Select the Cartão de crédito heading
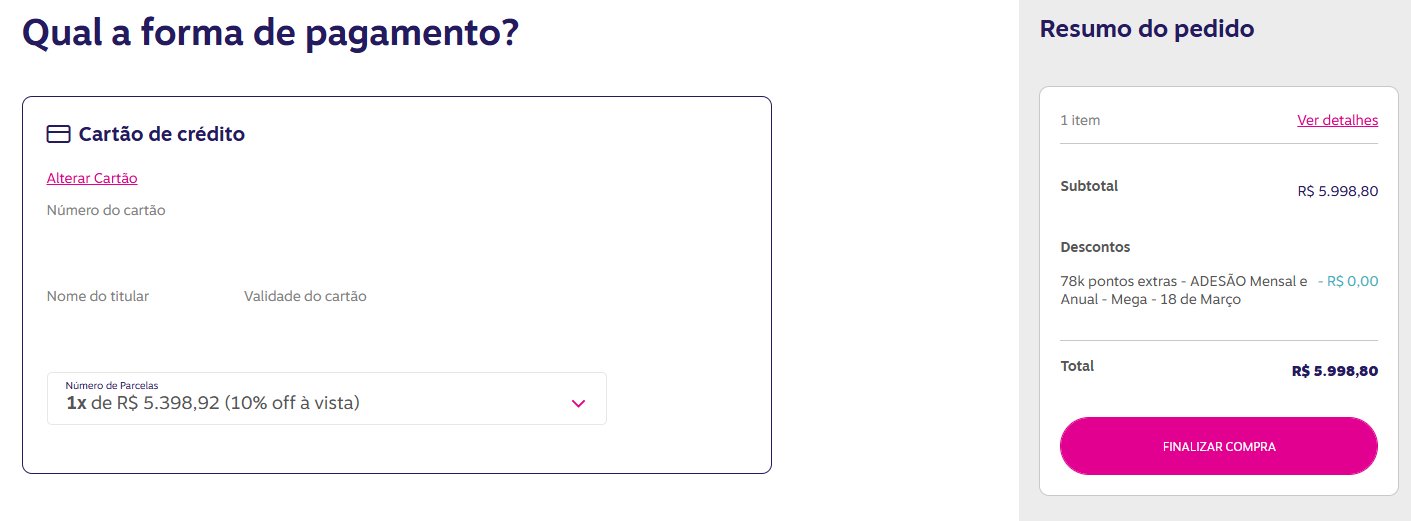The width and height of the screenshot is (1411, 521). tap(162, 134)
